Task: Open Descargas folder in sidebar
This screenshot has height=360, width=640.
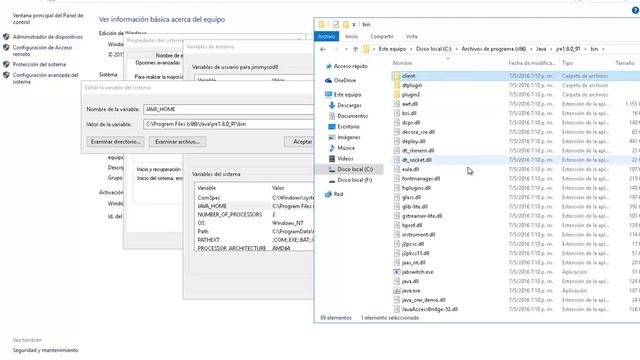Action: 349,105
